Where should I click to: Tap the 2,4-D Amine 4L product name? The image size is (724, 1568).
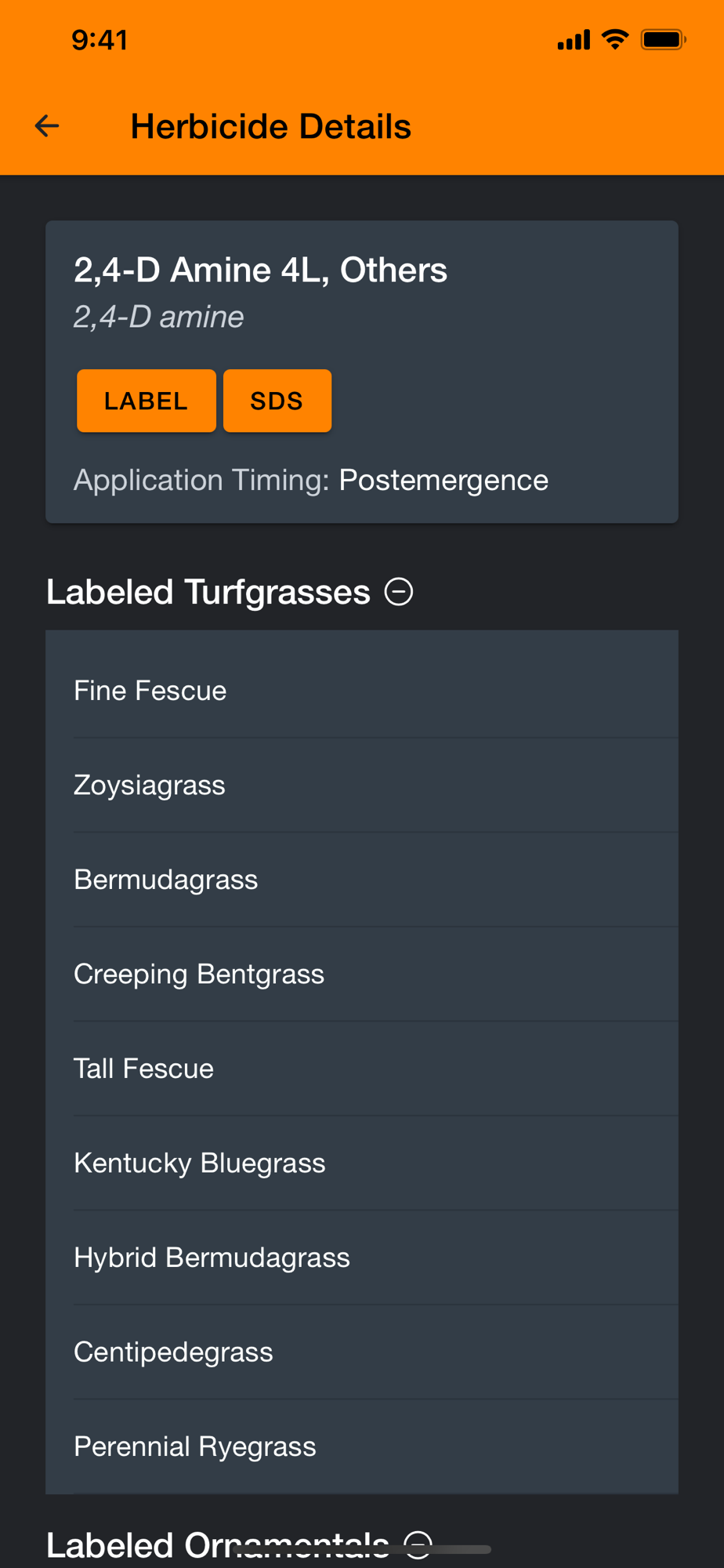260,270
